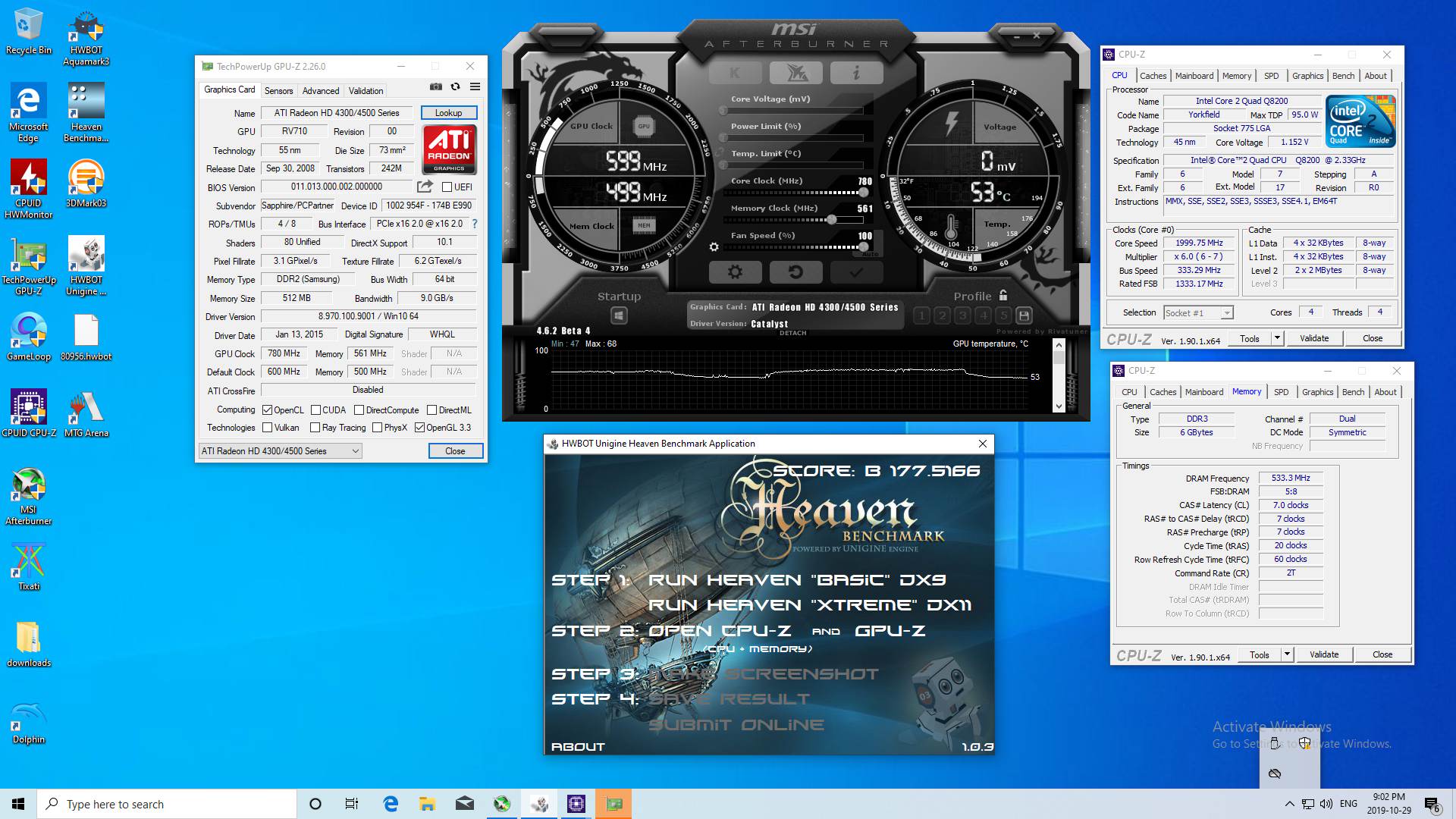Open HWBOT Aquamark3 desktop icon

pos(86,37)
